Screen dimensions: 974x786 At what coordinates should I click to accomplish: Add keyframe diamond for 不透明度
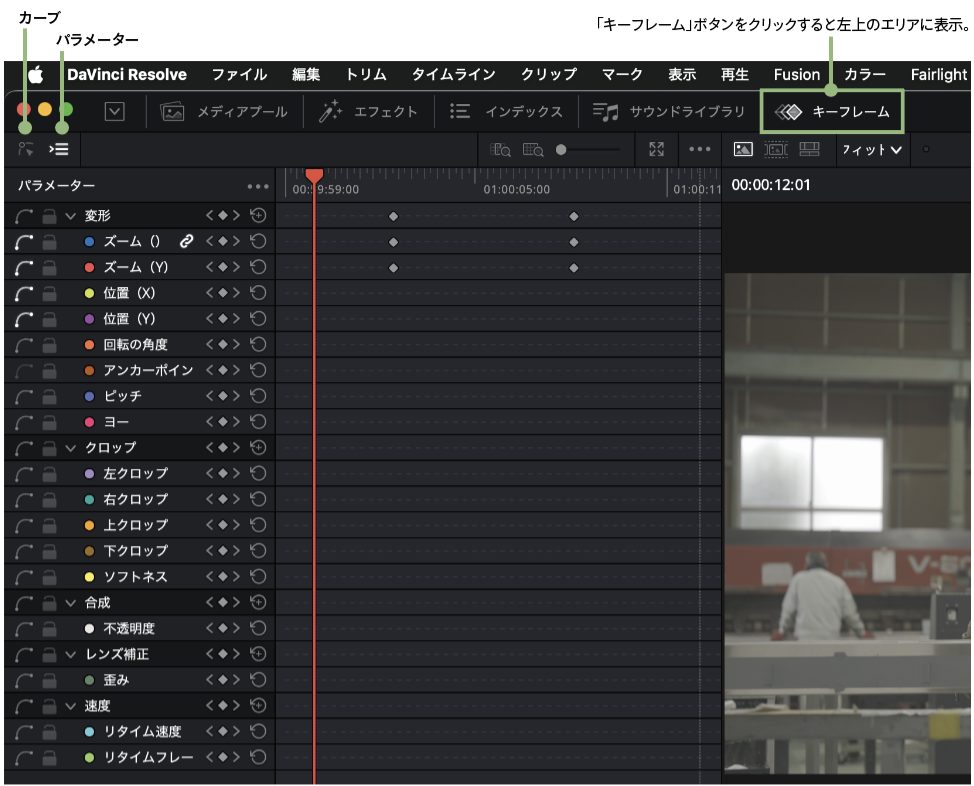[223, 629]
